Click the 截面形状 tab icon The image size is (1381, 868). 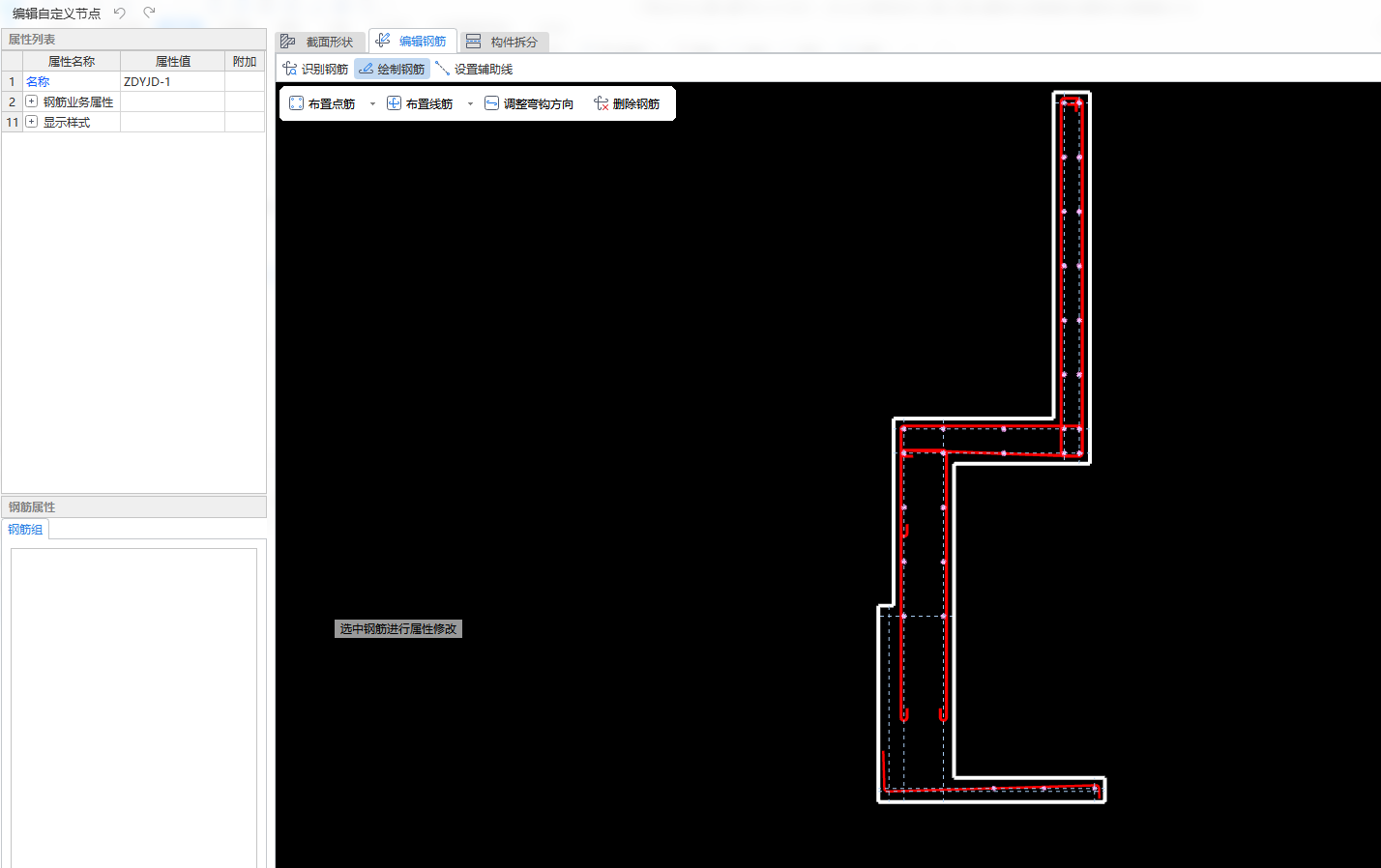point(287,42)
